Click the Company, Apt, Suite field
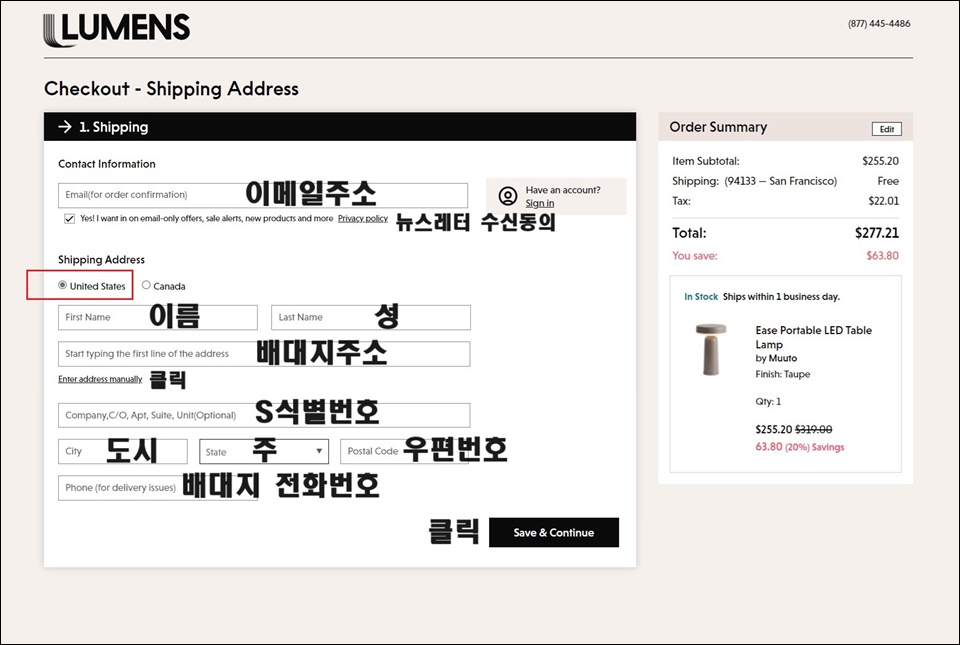The width and height of the screenshot is (960, 645). tap(264, 415)
